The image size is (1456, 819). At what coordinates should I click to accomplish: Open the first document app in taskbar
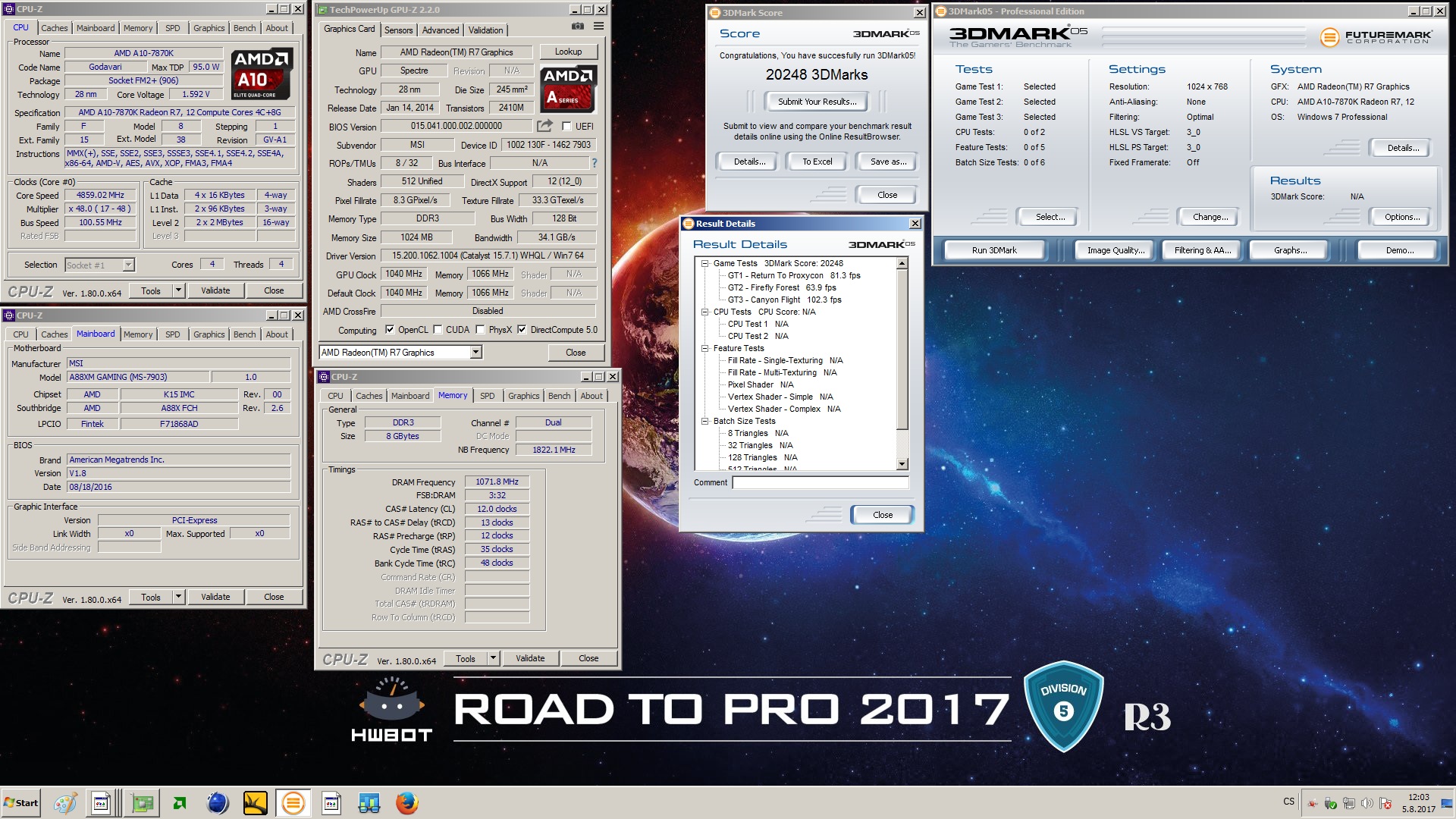click(101, 803)
